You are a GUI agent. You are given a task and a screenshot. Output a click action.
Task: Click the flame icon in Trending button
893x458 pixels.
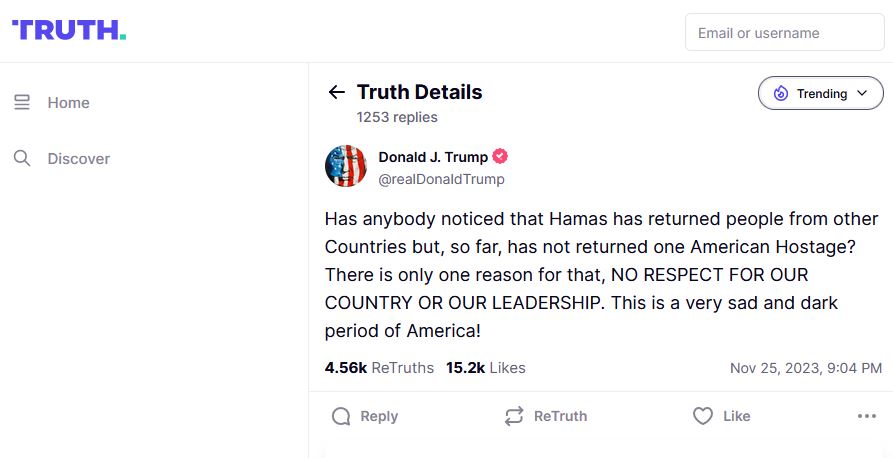point(780,94)
